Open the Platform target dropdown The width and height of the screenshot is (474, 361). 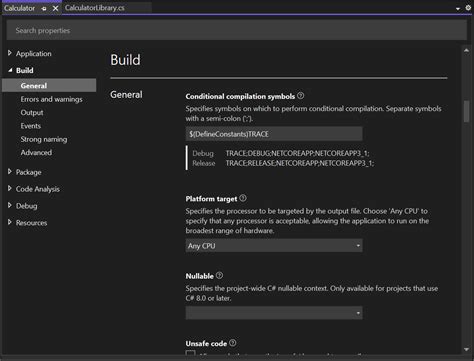pos(274,246)
